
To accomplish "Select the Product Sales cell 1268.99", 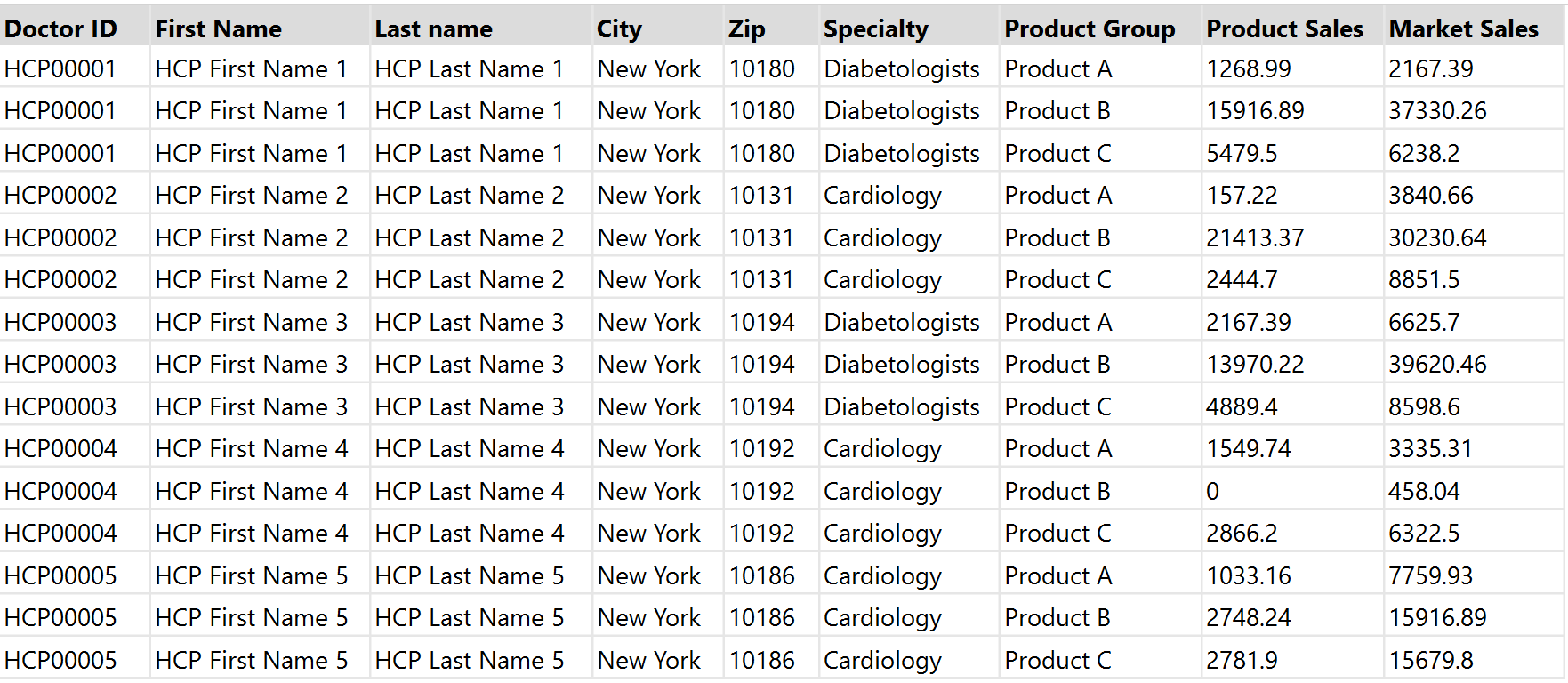I will [1249, 68].
